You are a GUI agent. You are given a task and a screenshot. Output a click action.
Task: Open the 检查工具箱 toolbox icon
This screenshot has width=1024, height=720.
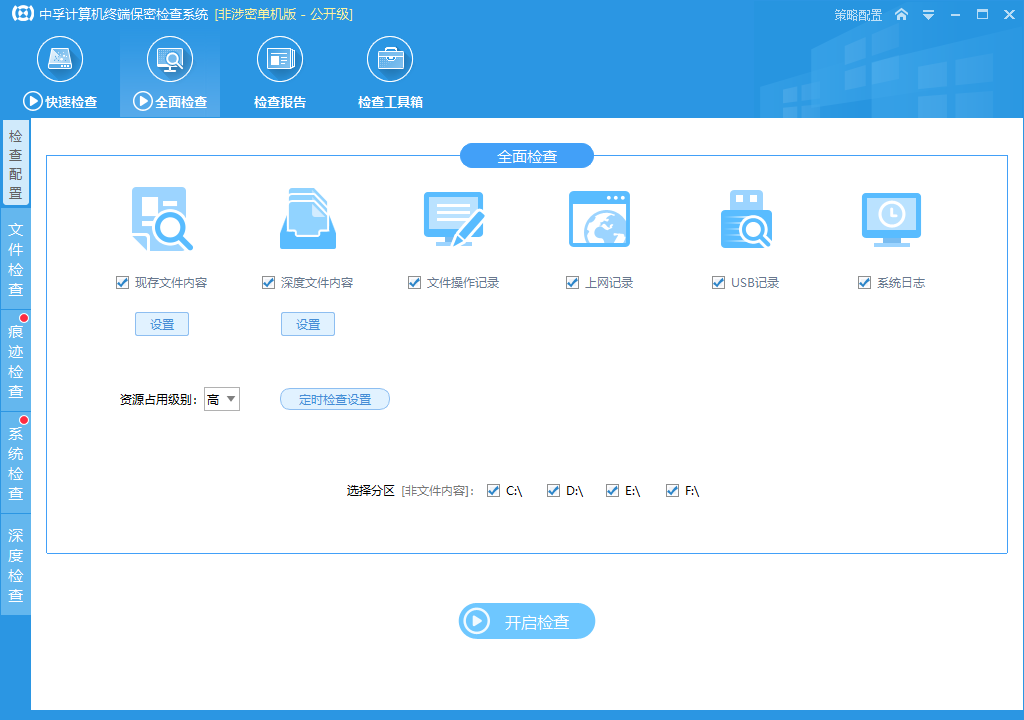[x=390, y=59]
